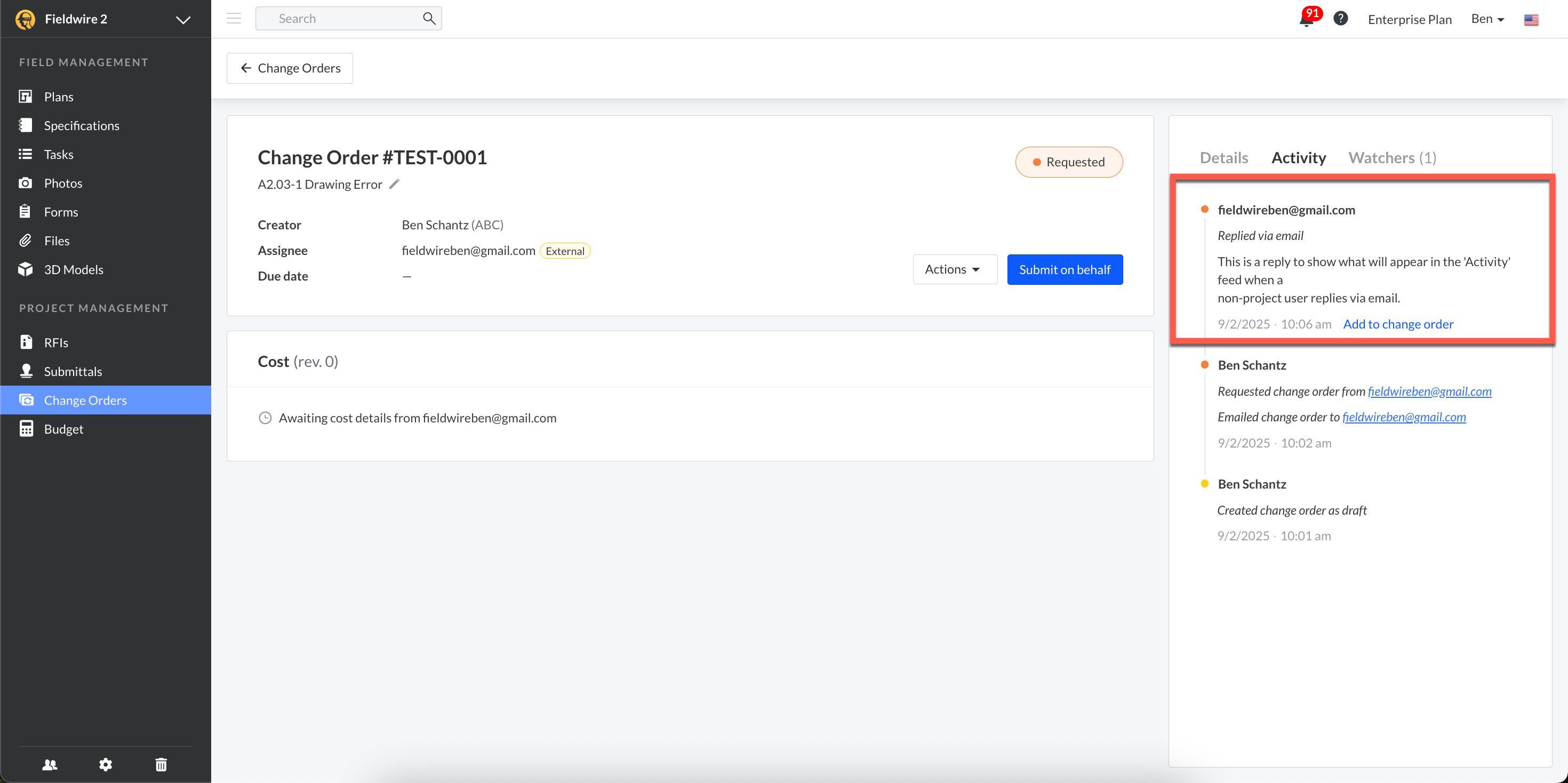Open project people management at sidebar bottom
Image resolution: width=1568 pixels, height=783 pixels.
click(50, 764)
